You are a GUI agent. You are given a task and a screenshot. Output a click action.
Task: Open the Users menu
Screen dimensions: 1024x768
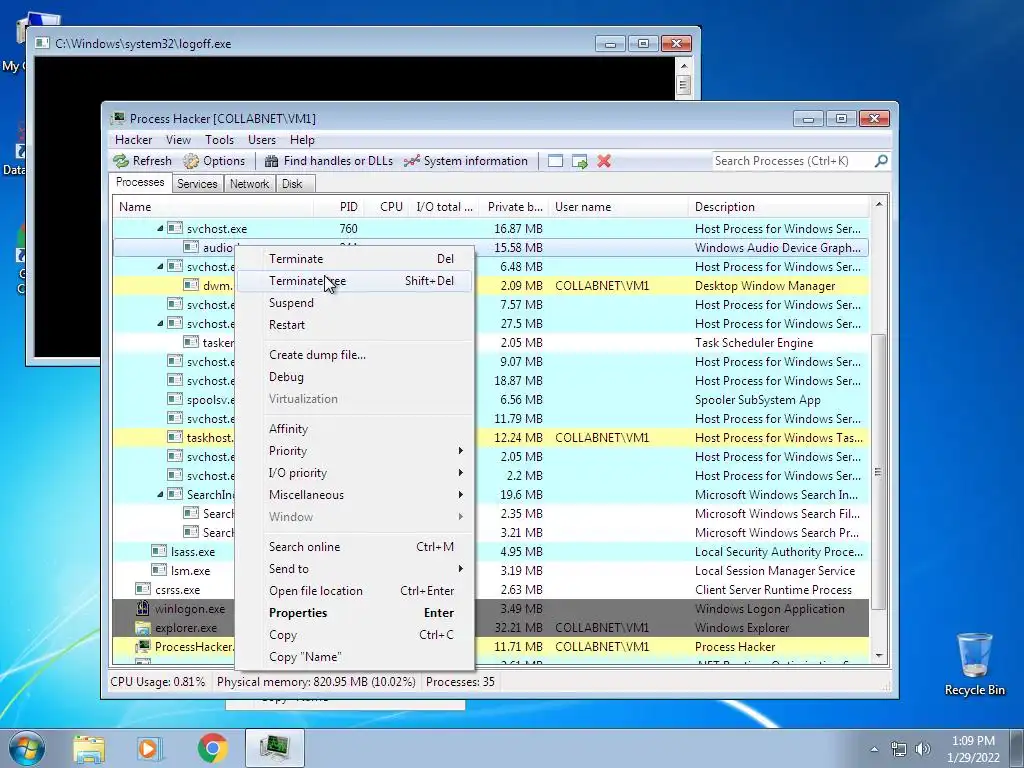(x=261, y=140)
